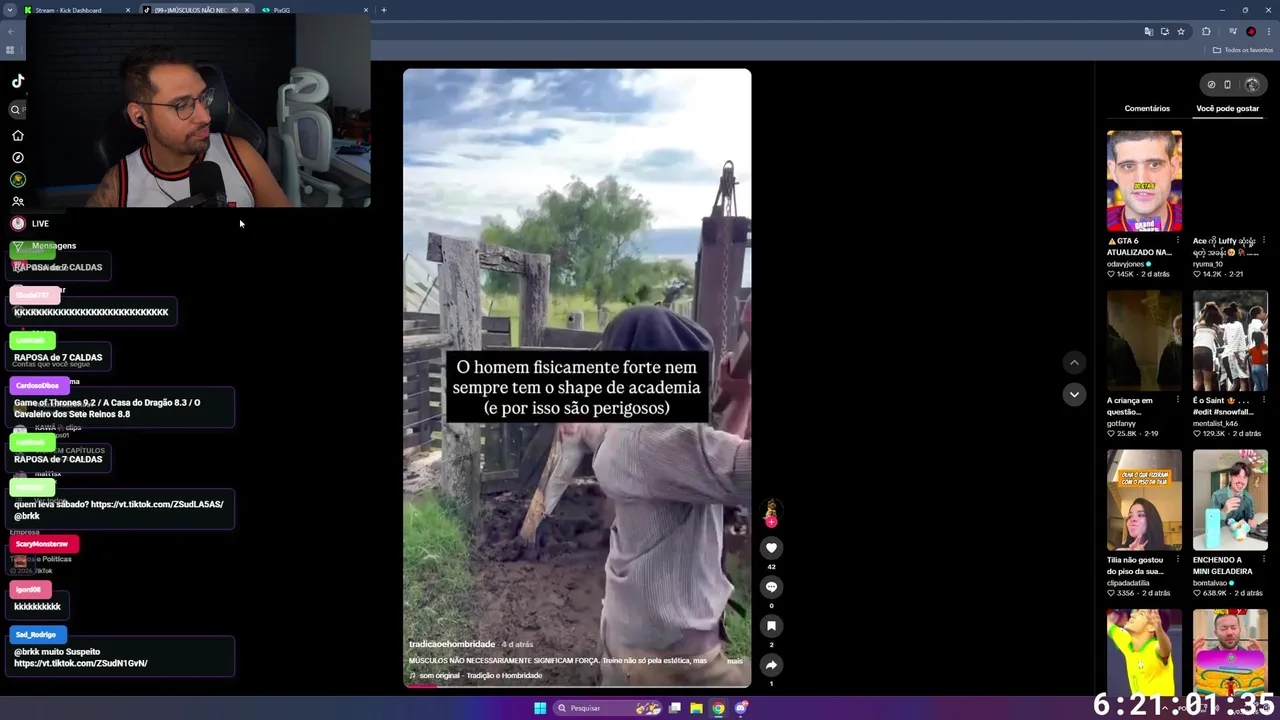Screen dimensions: 1280x720
Task: Click the video progress bar
Action: pos(577,686)
